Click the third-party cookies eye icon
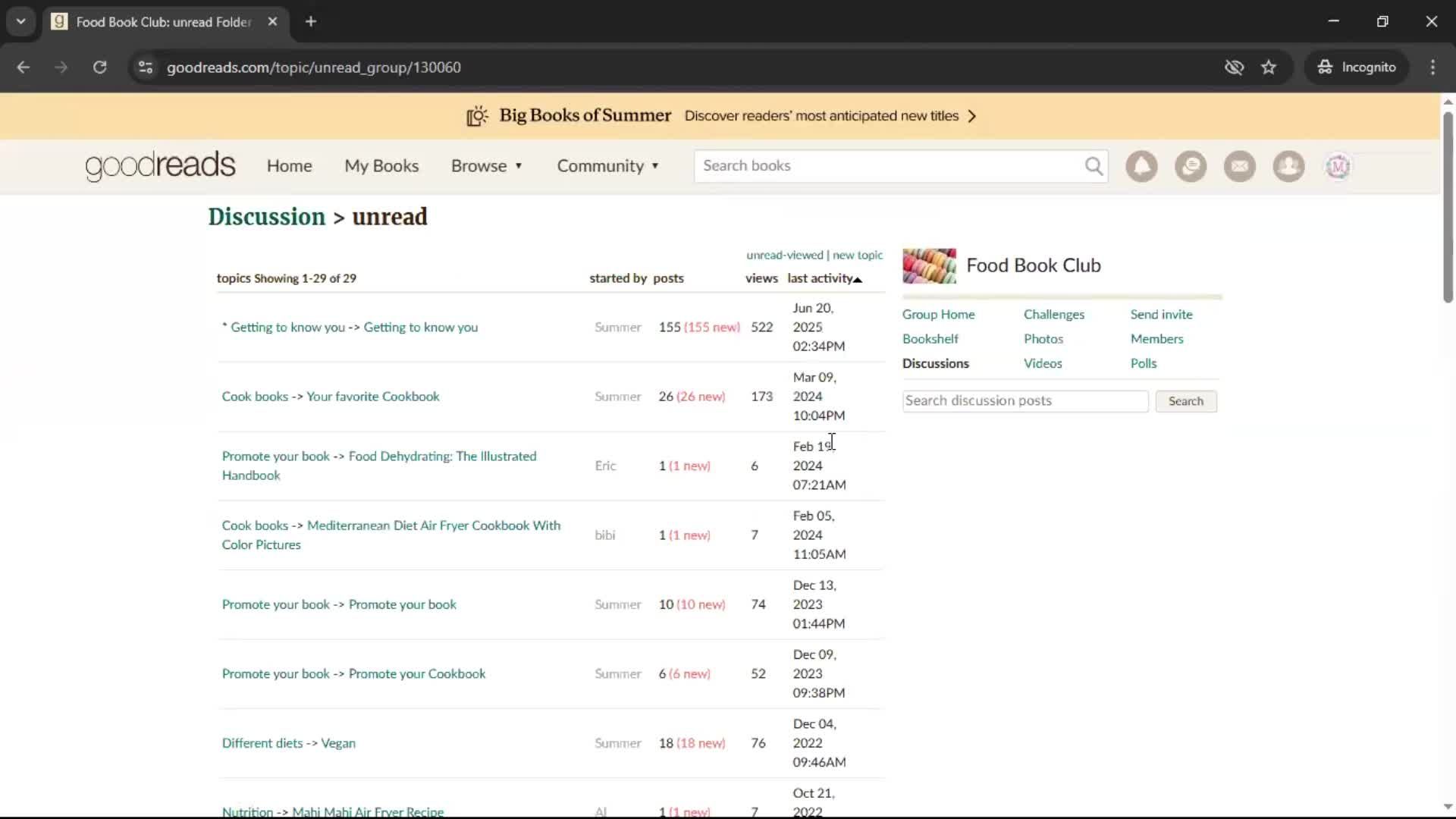 1234,67
